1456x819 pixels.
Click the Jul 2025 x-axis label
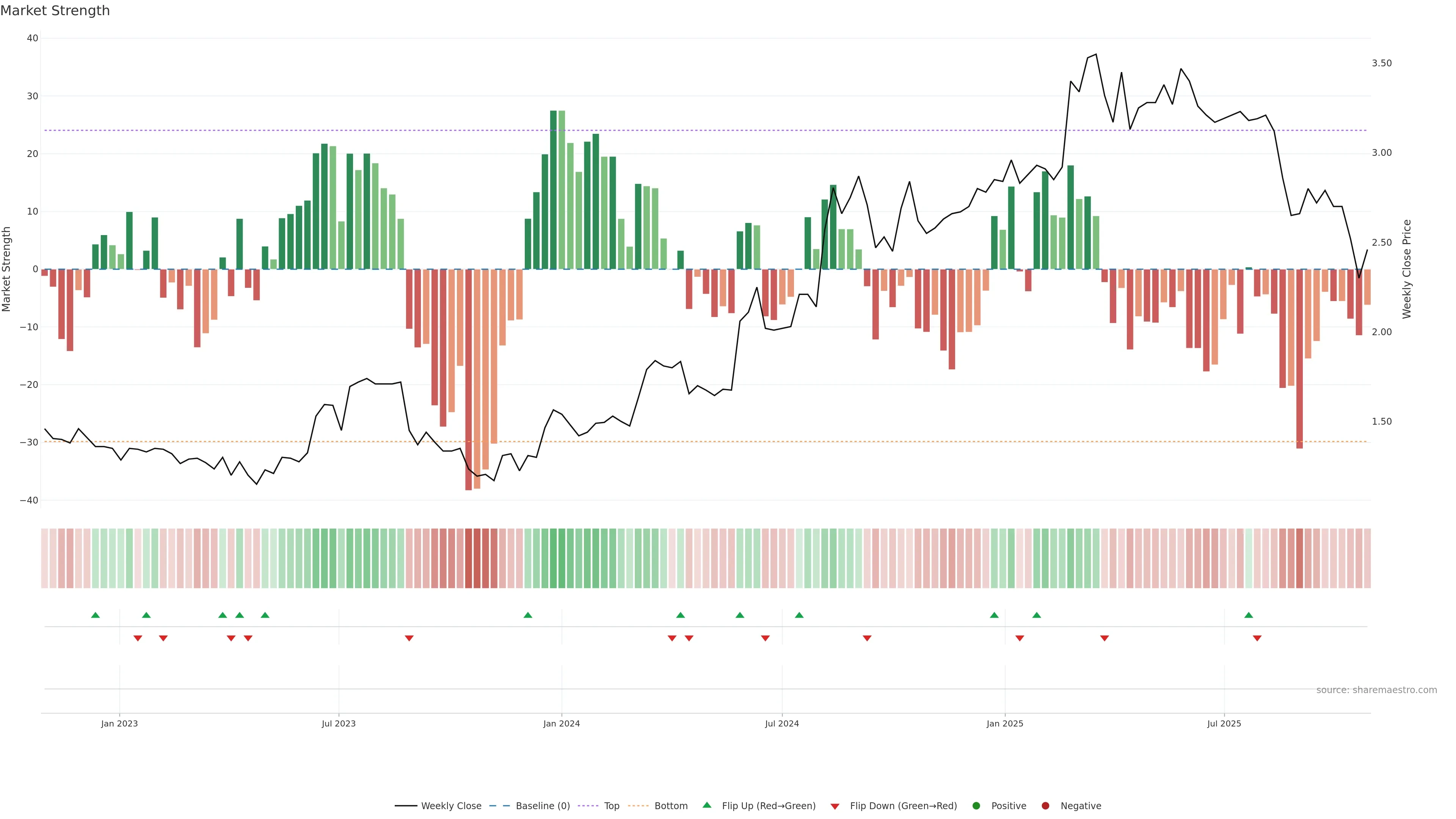pos(1224,723)
